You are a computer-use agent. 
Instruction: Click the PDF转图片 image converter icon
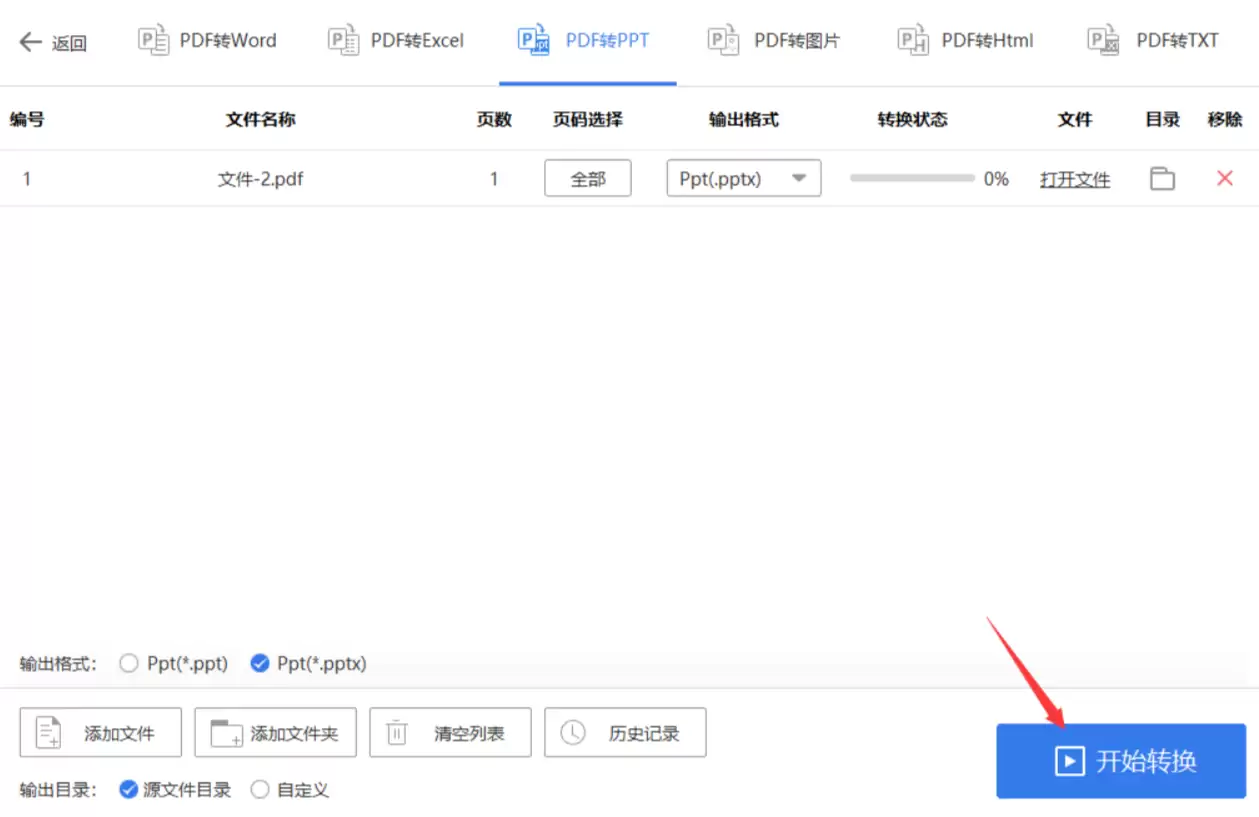[x=722, y=40]
